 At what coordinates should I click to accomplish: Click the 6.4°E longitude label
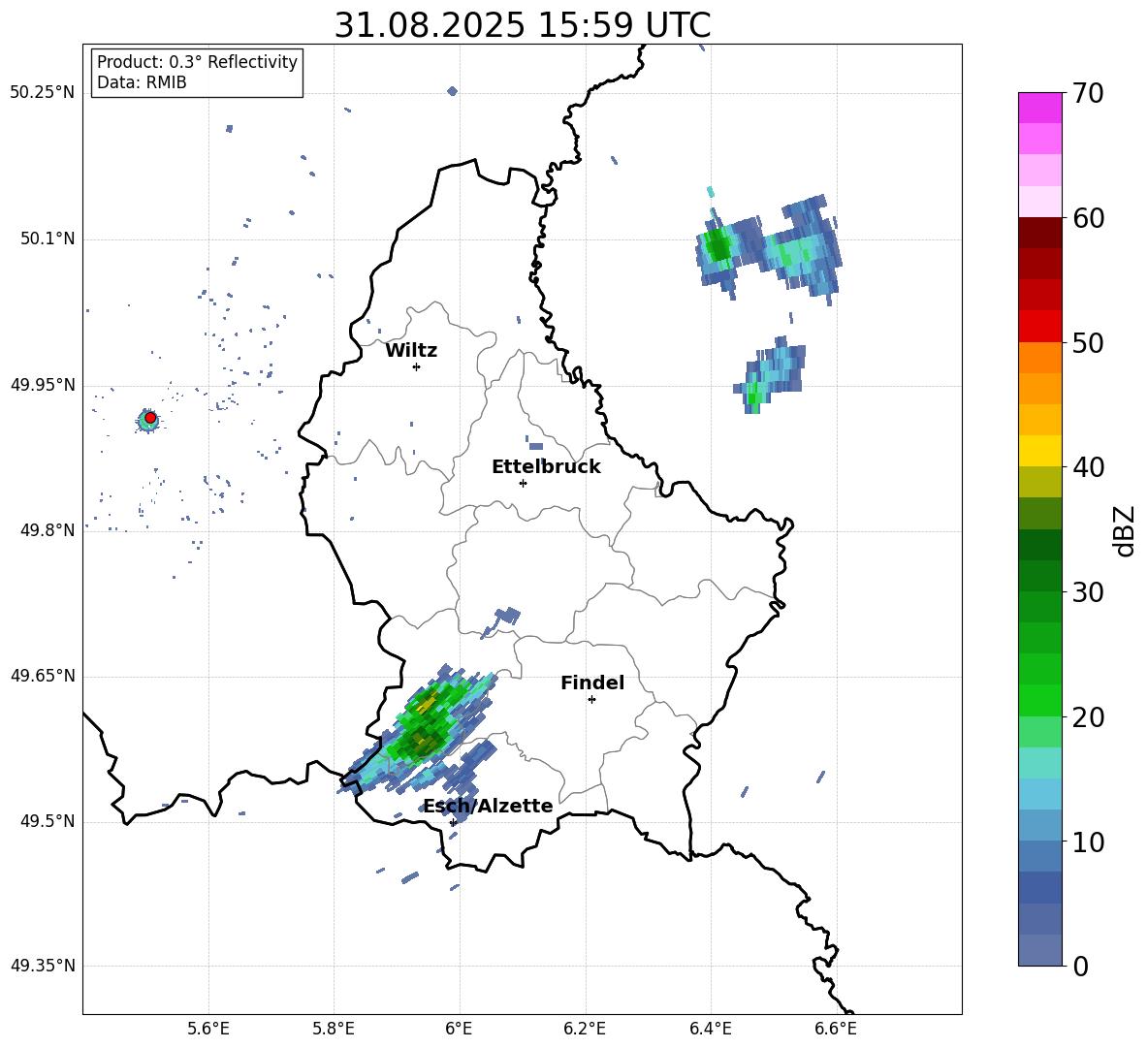pyautogui.click(x=710, y=1029)
